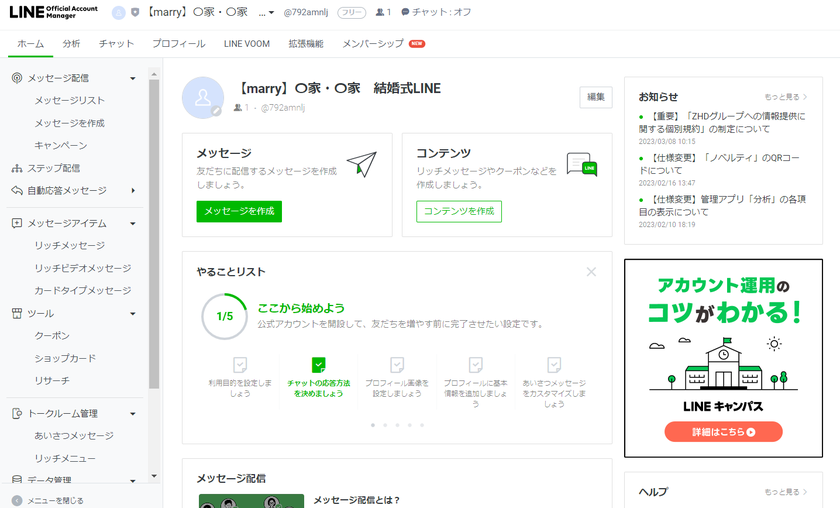Image resolution: width=840 pixels, height=508 pixels.
Task: Open the 拡張機能 tab
Action: (x=306, y=44)
